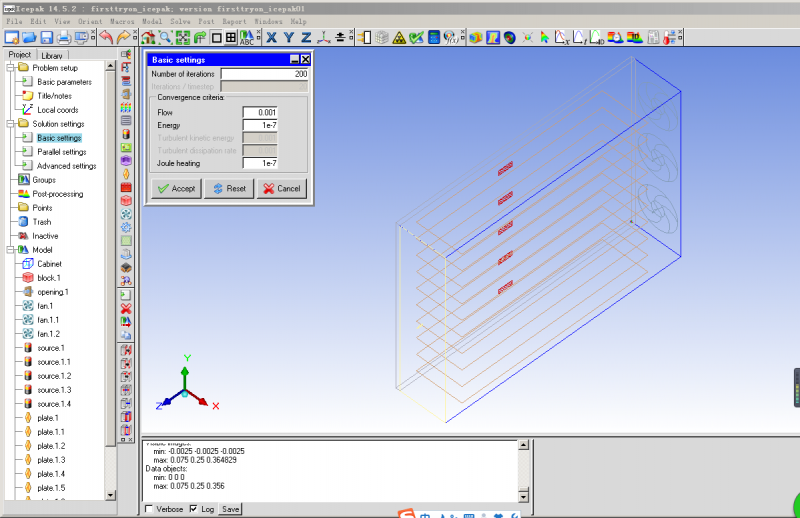Image resolution: width=800 pixels, height=518 pixels.
Task: Click the message log scroll-up arrow
Action: pos(523,445)
